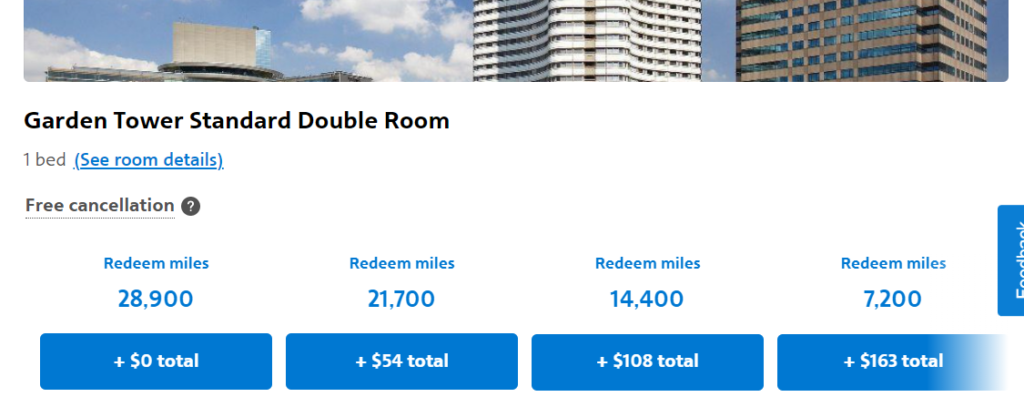Click the 1 bed text

(45, 160)
